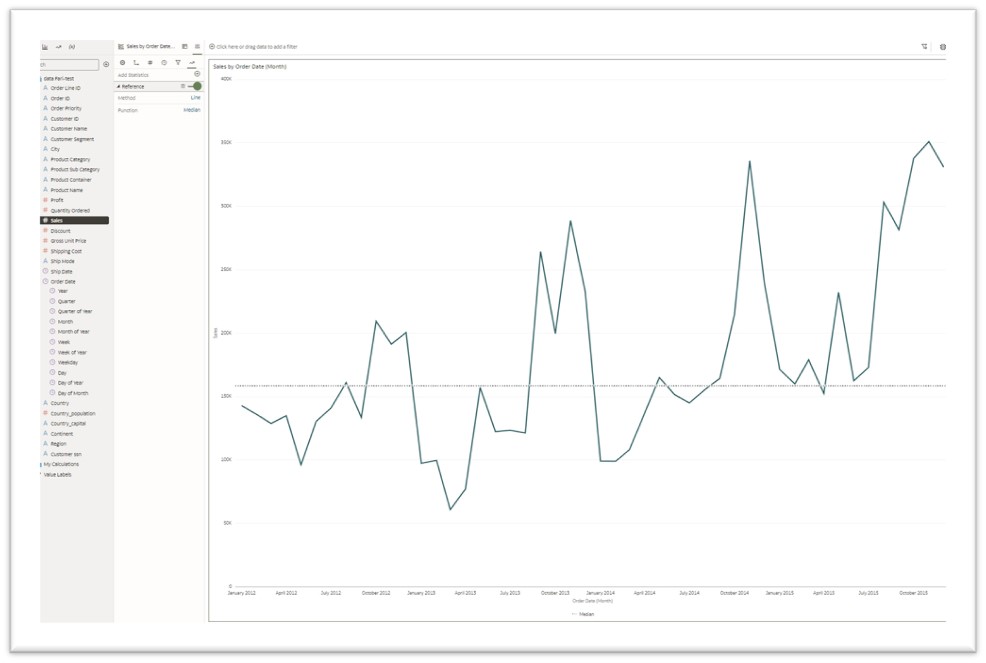Select the trend icon in the left sidebar
The image size is (986, 663).
[x=60, y=46]
